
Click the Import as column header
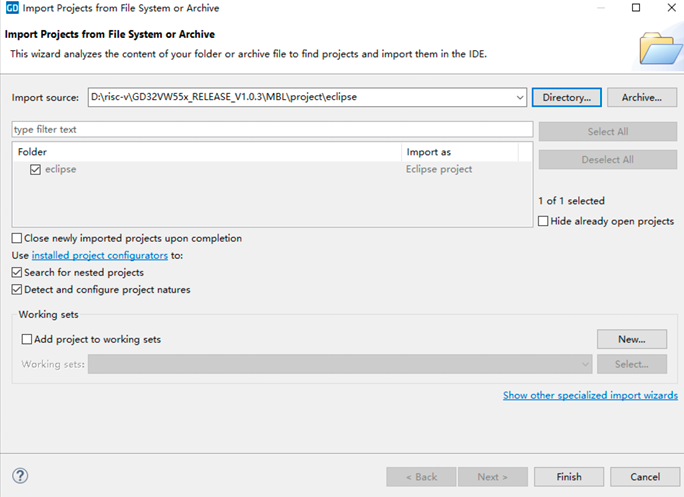(460, 152)
